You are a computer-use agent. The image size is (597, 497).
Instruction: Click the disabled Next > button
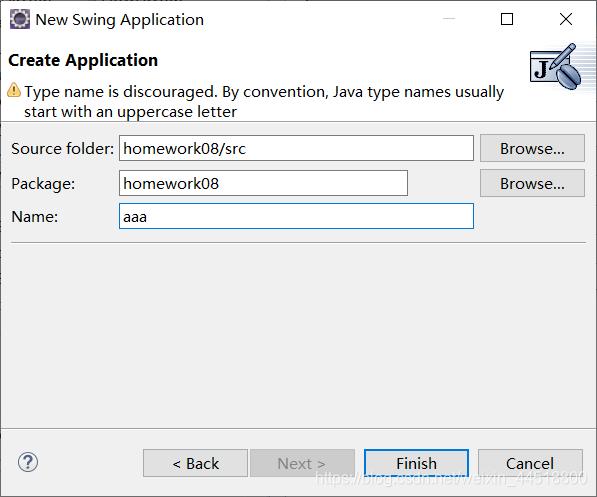pyautogui.click(x=302, y=463)
